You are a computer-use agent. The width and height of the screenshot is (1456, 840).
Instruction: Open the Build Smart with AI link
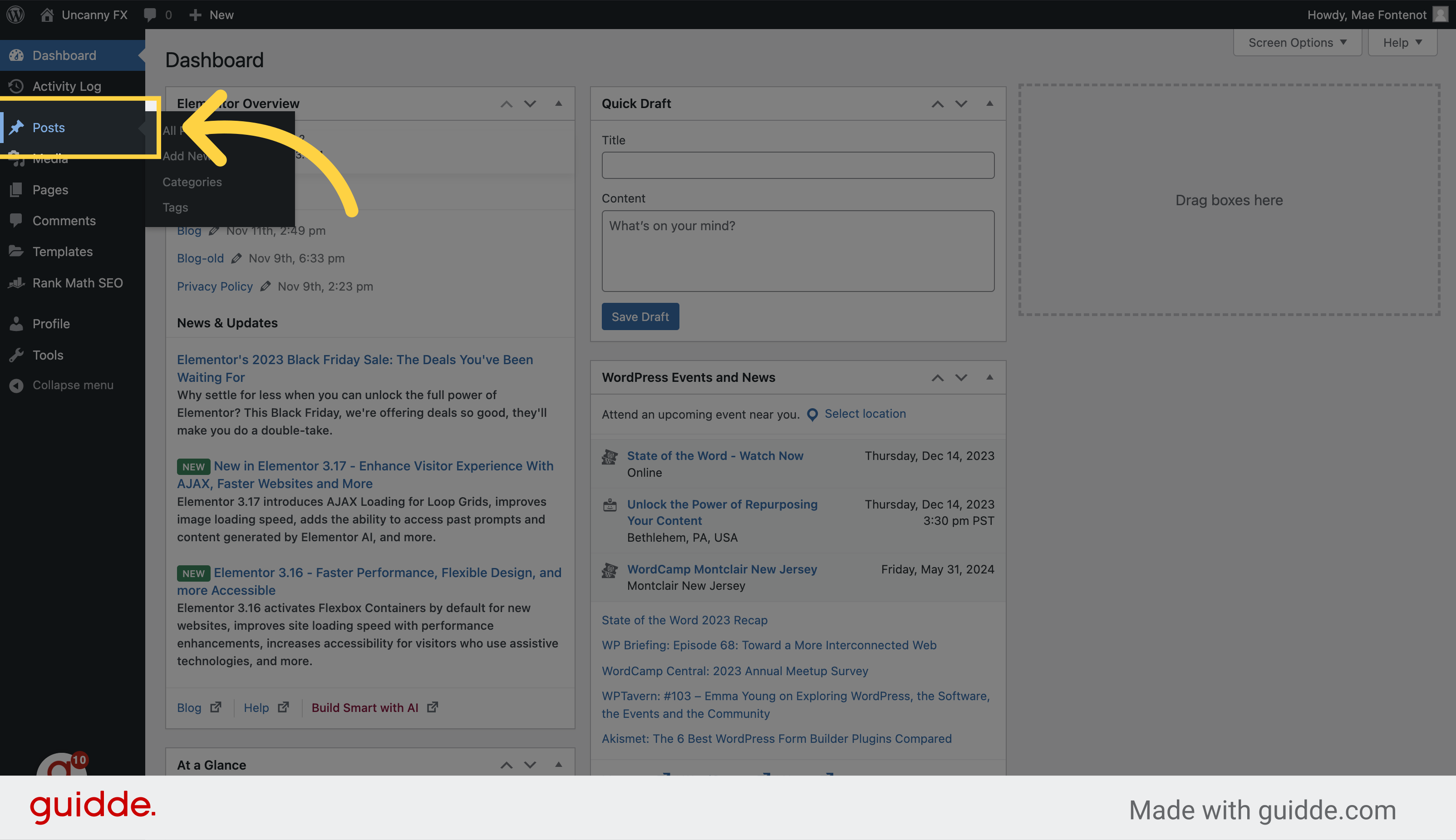point(364,707)
